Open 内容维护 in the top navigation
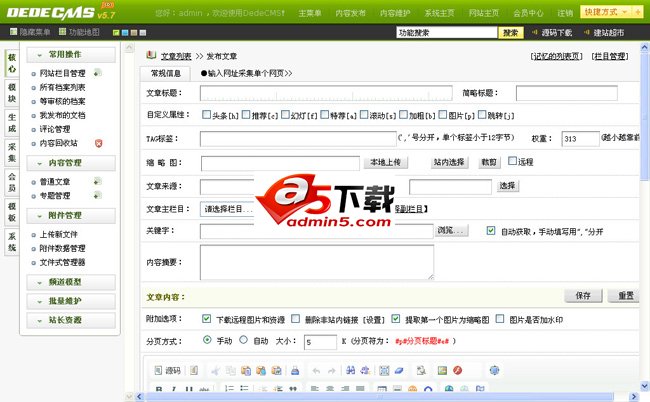Viewport: 650px width, 402px height. coord(395,13)
